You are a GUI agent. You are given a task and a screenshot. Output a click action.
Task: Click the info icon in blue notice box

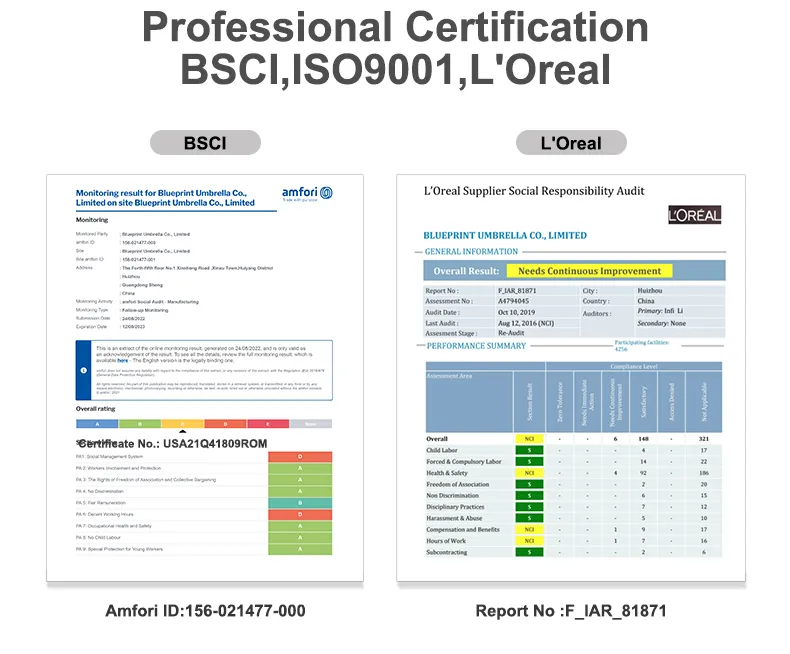point(84,370)
